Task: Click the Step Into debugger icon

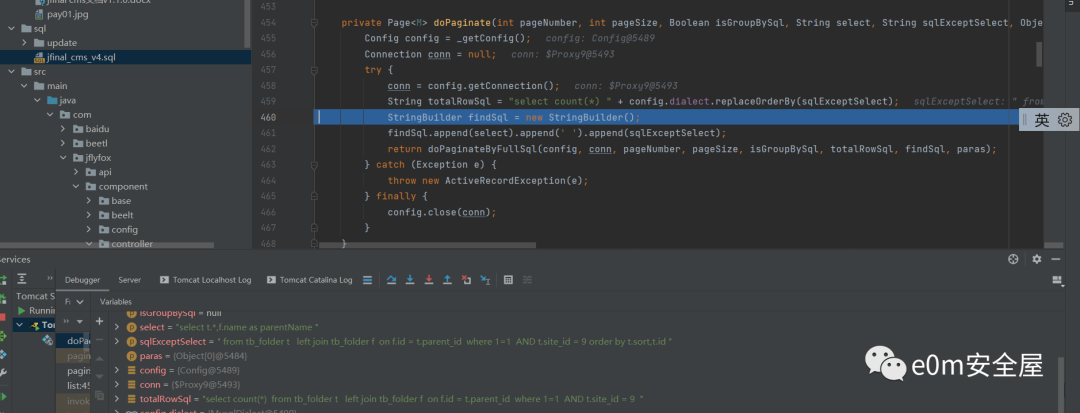Action: (x=411, y=279)
